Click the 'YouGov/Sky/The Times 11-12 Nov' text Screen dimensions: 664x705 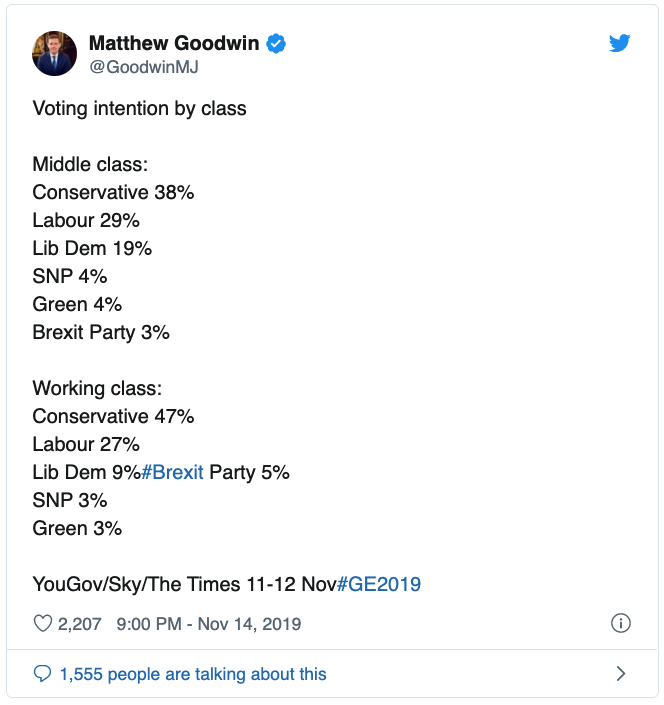coord(184,584)
